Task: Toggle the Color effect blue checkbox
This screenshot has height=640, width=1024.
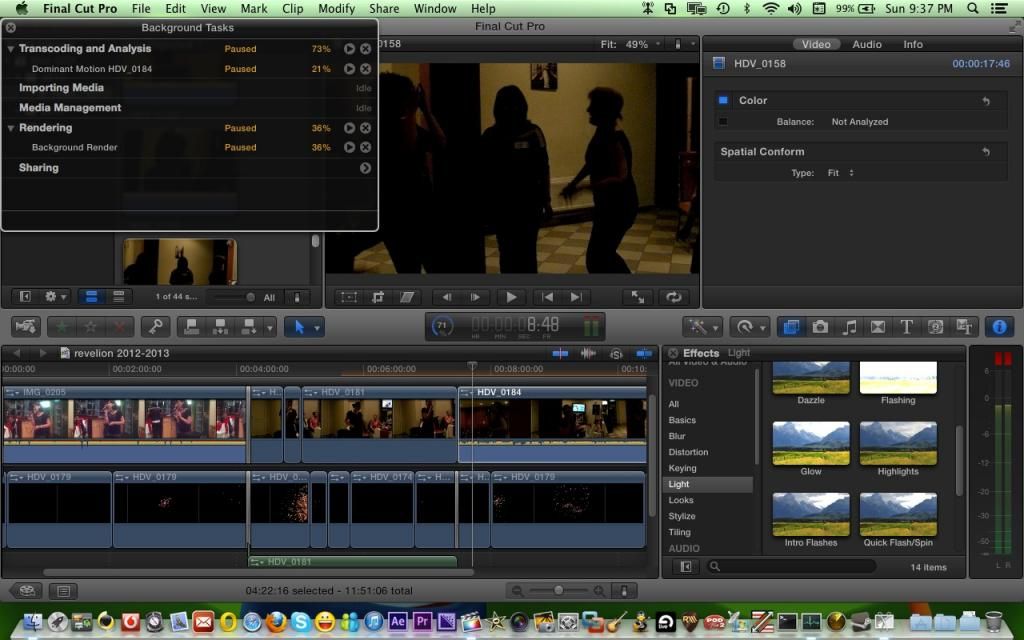Action: pyautogui.click(x=723, y=101)
